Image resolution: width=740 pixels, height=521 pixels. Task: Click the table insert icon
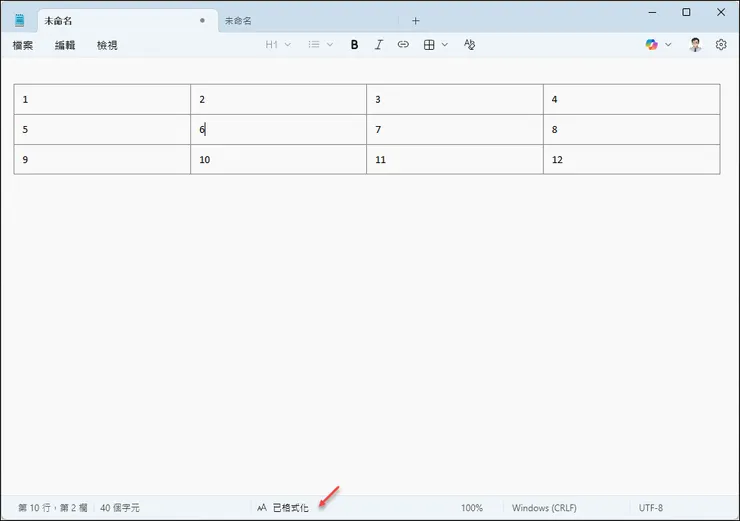pos(429,45)
